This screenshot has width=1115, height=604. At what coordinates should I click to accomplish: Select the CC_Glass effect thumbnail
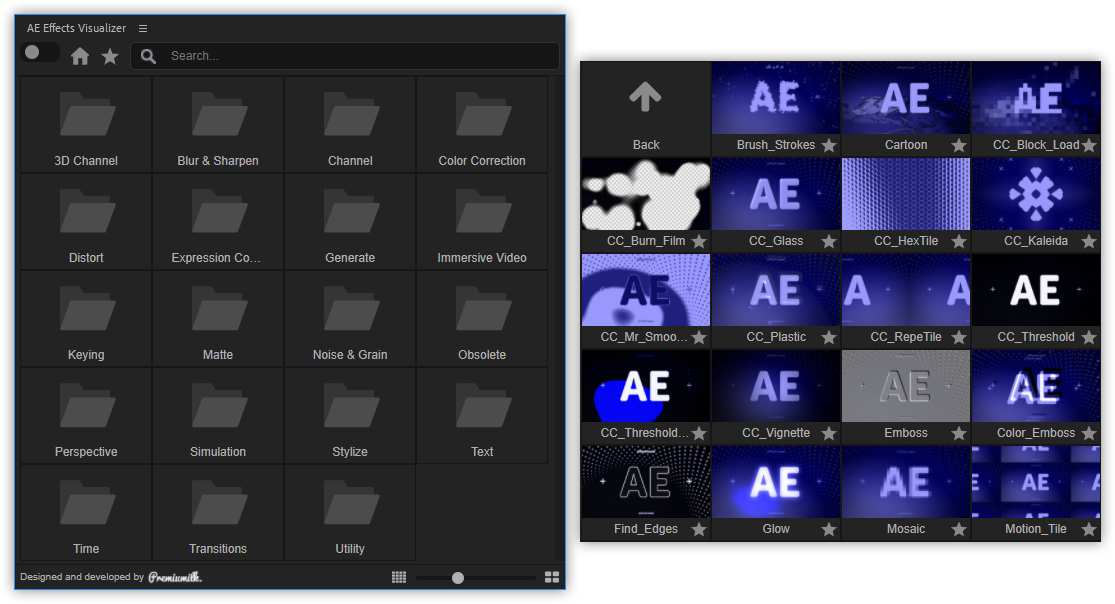coord(776,194)
